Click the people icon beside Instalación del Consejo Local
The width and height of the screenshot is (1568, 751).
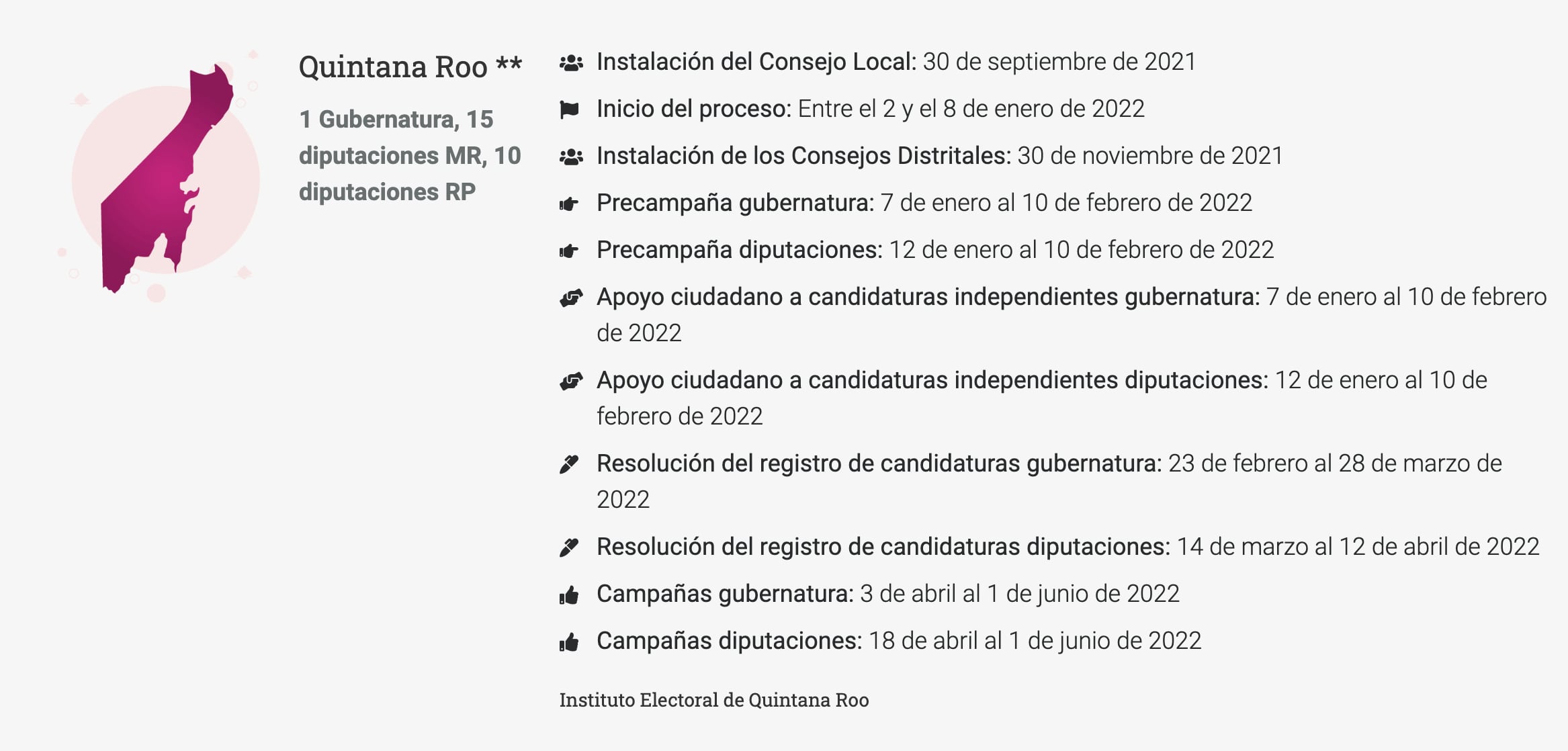571,63
